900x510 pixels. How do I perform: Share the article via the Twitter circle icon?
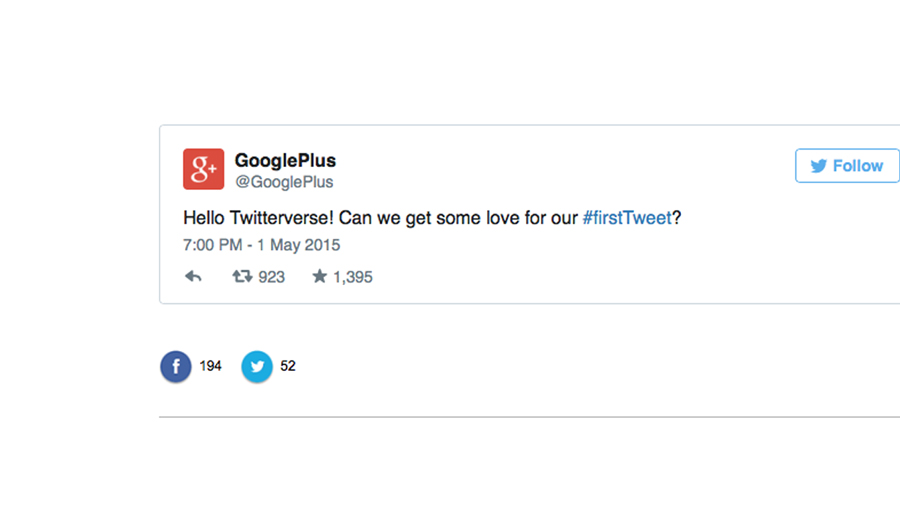(257, 366)
